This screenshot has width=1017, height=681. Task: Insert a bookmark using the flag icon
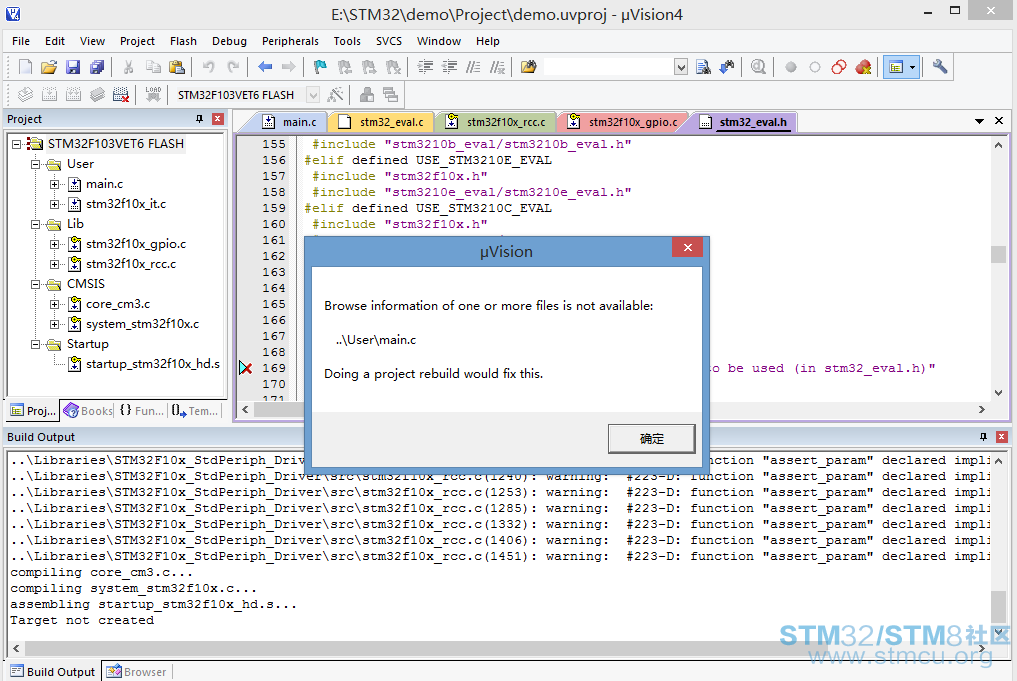[320, 67]
